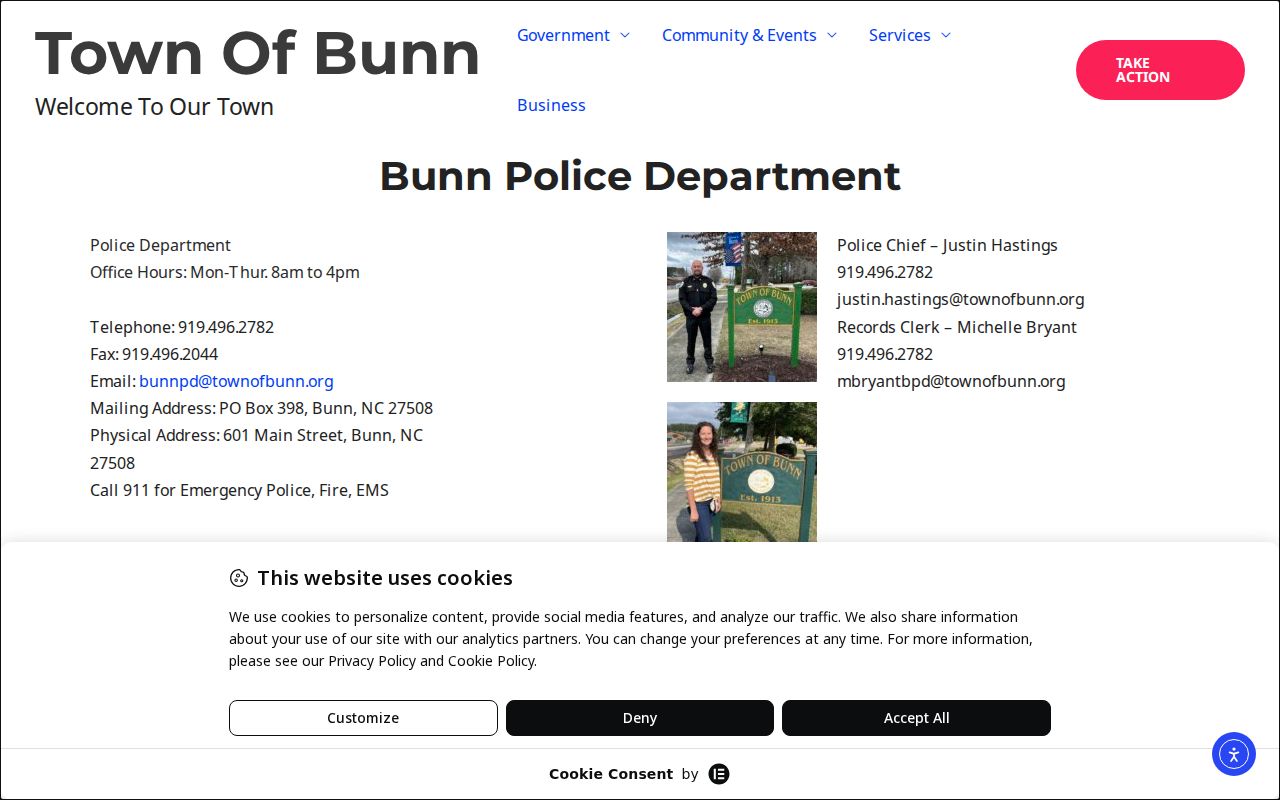Click the This website uses cookies title
The width and height of the screenshot is (1280, 800).
click(x=385, y=578)
